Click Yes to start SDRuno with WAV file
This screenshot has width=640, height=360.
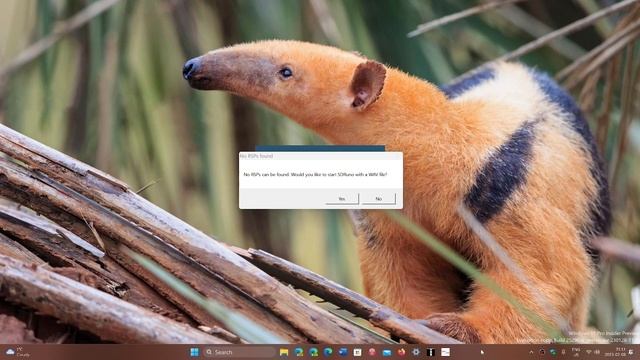click(x=342, y=198)
